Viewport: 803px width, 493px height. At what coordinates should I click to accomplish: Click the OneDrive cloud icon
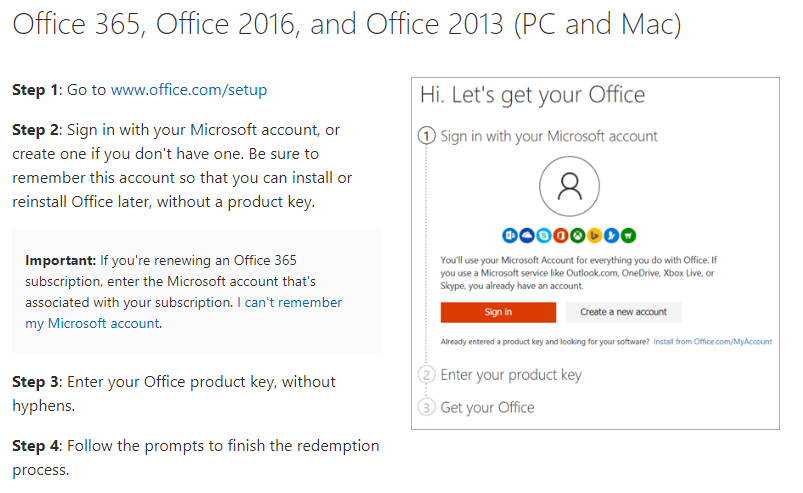pyautogui.click(x=528, y=236)
